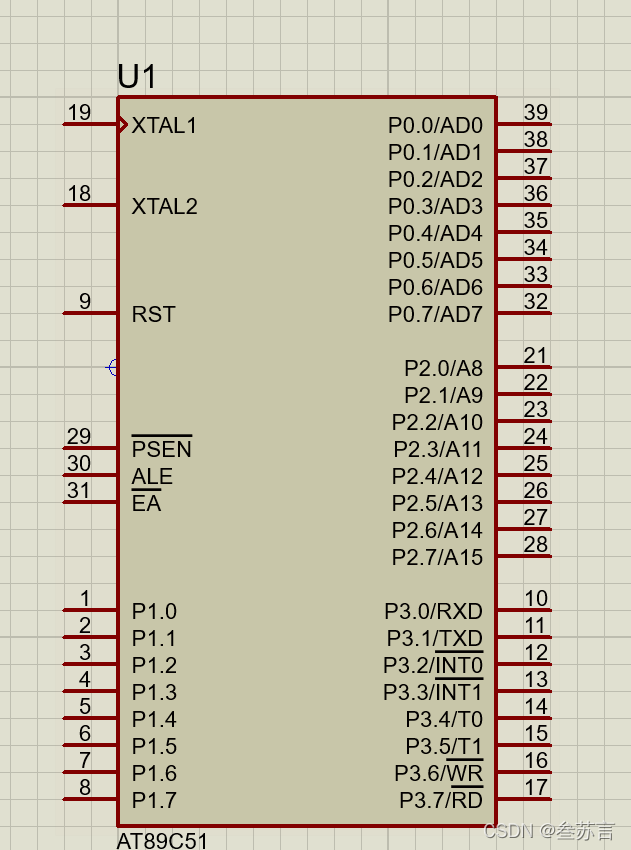
Task: Click the P2.0/A8 pin label
Action: 443,369
